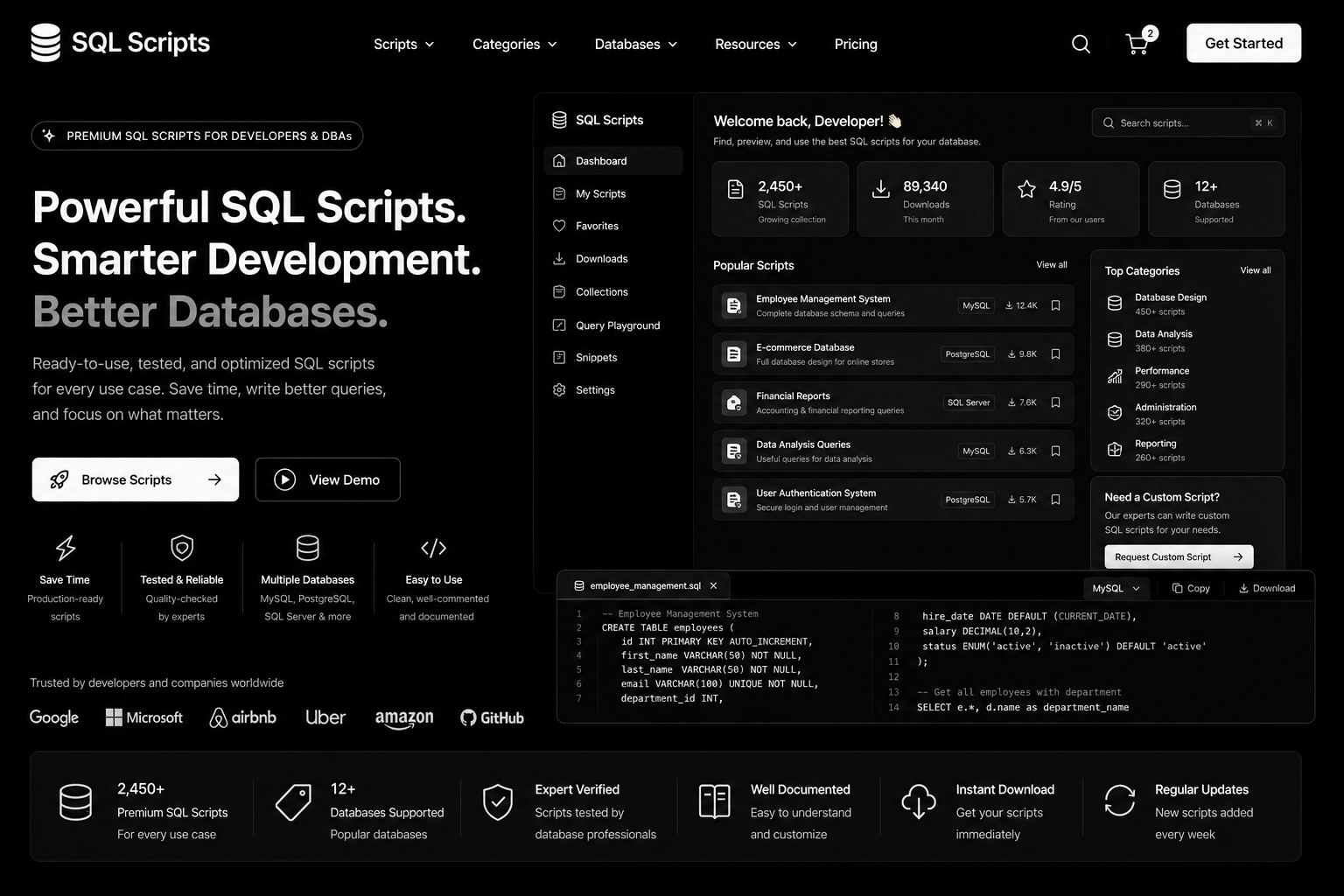Click the Get Started button

point(1243,43)
